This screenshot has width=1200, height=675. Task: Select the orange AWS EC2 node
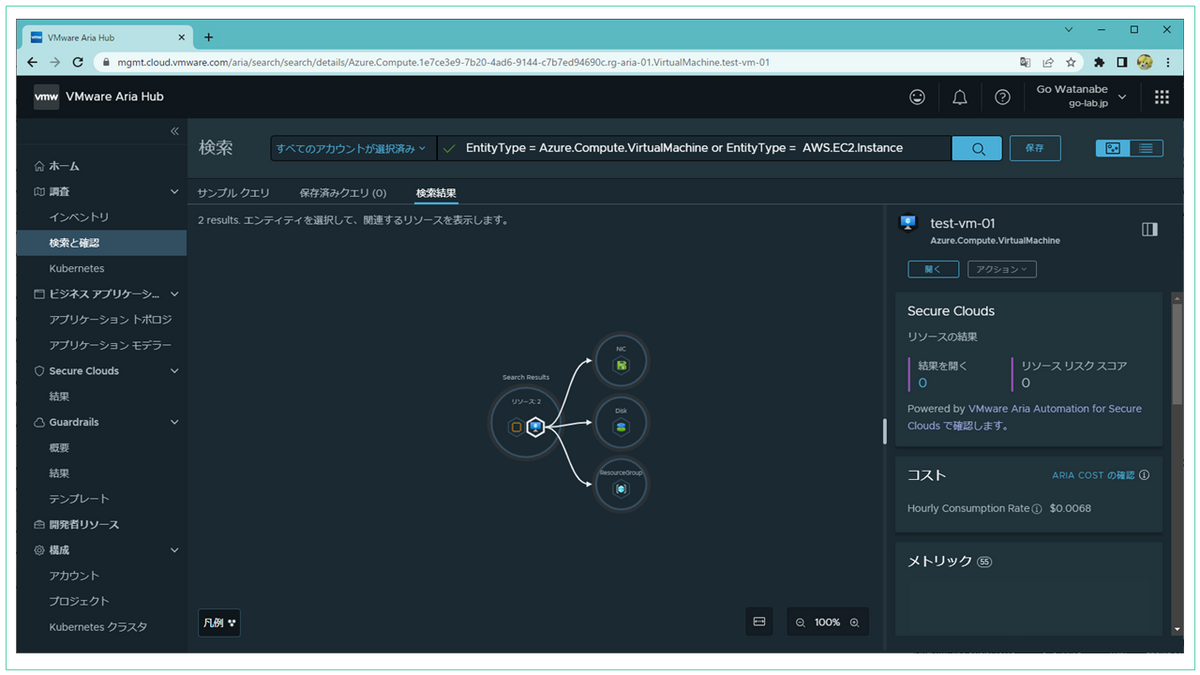pyautogui.click(x=516, y=427)
